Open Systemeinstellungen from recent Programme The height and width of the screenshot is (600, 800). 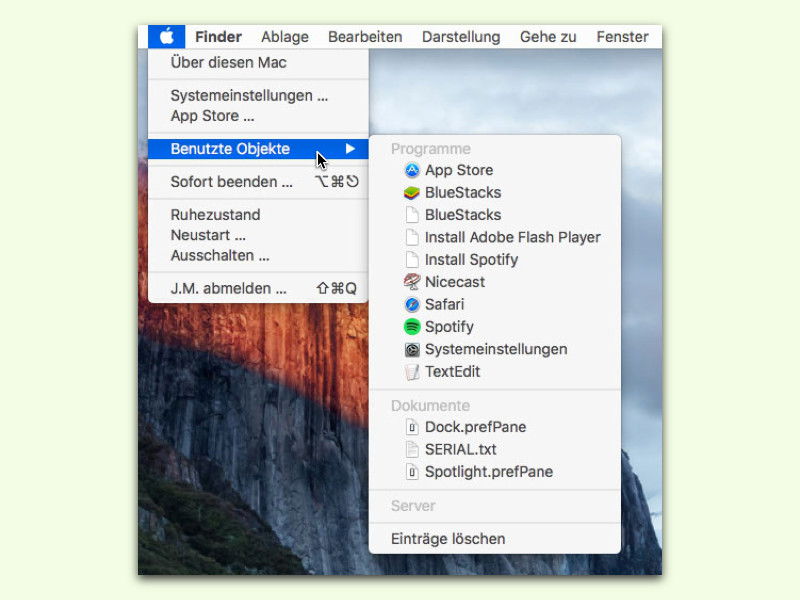(495, 349)
